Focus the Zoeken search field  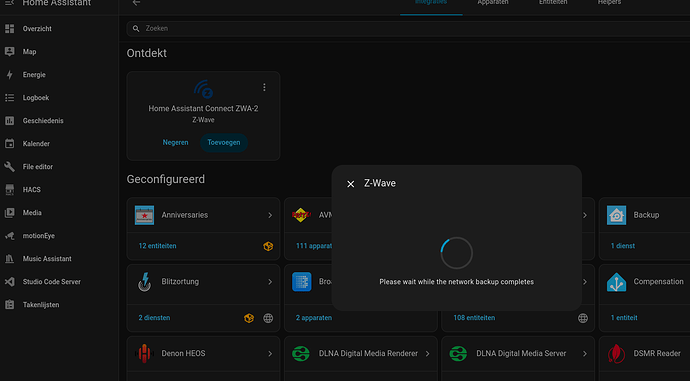pos(408,29)
